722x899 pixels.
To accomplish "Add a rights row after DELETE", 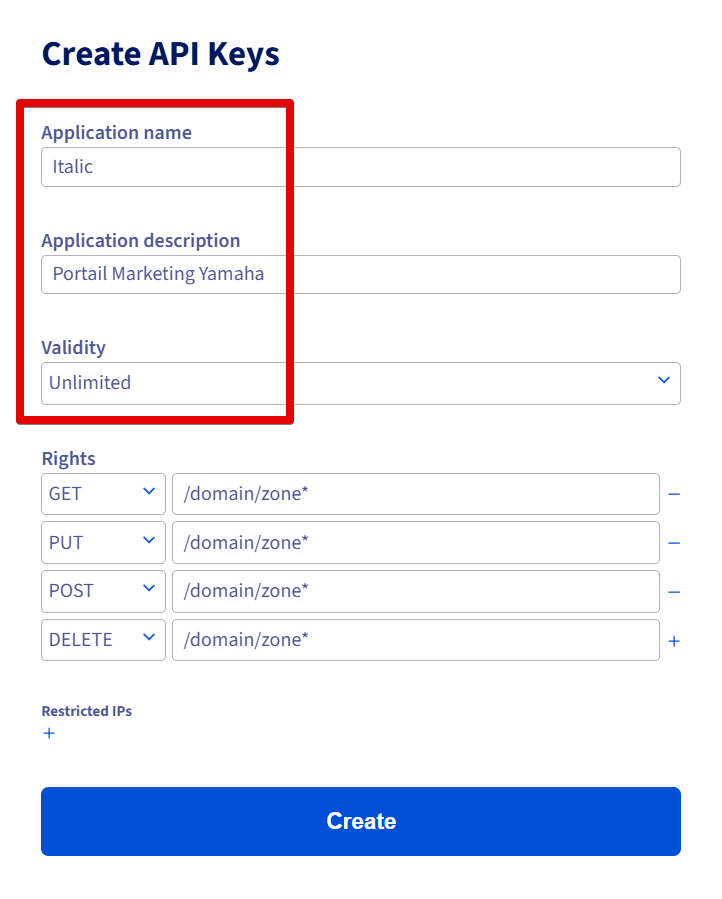I will [x=674, y=641].
